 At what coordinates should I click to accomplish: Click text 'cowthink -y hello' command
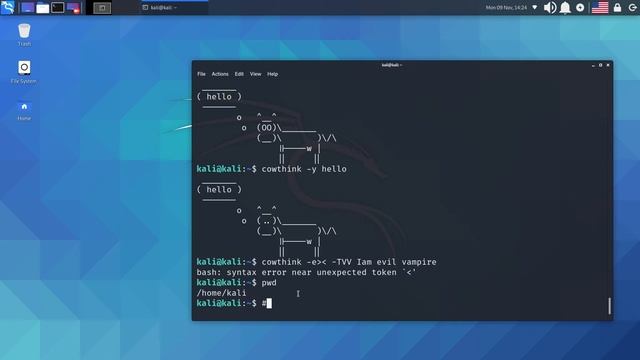(x=304, y=169)
